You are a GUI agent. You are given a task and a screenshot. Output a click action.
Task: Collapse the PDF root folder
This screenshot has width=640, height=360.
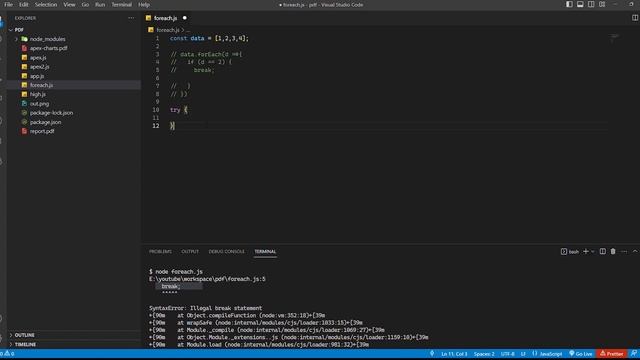pos(19,30)
